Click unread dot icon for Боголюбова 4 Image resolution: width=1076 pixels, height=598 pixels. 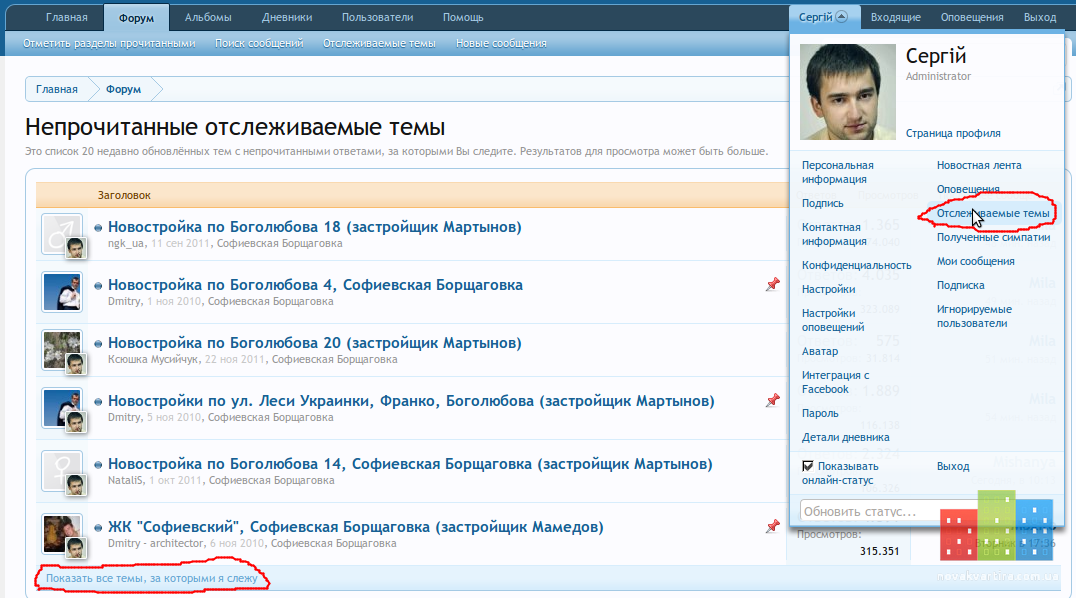coord(98,286)
